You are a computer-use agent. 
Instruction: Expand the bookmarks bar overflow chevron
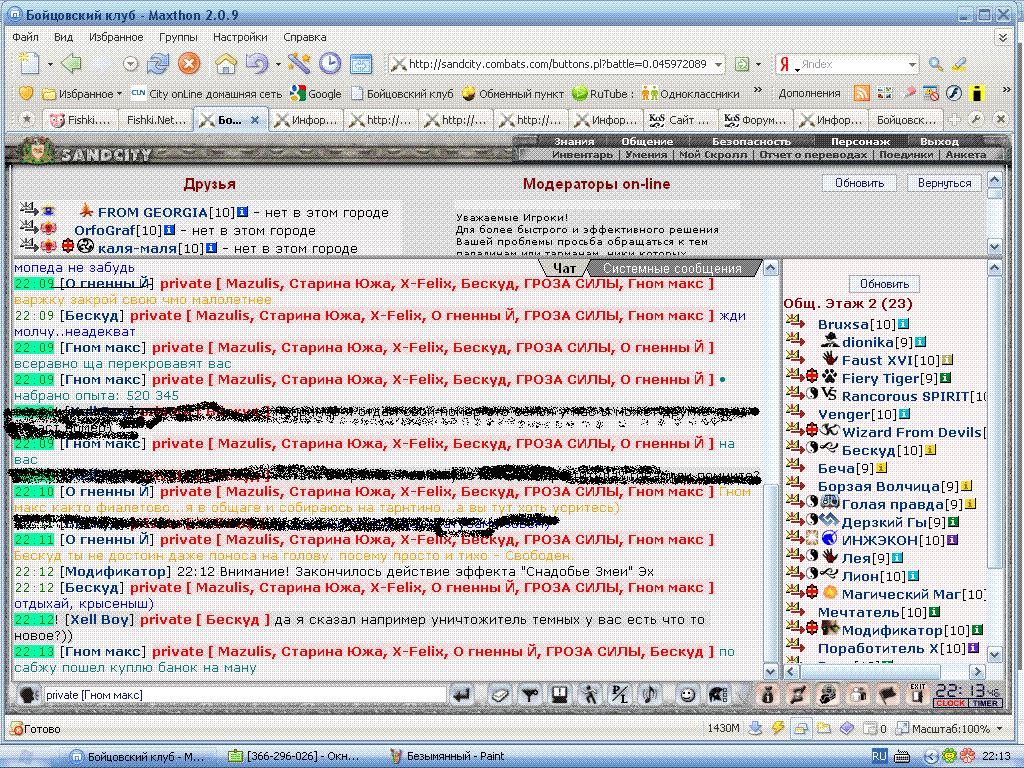pyautogui.click(x=758, y=91)
